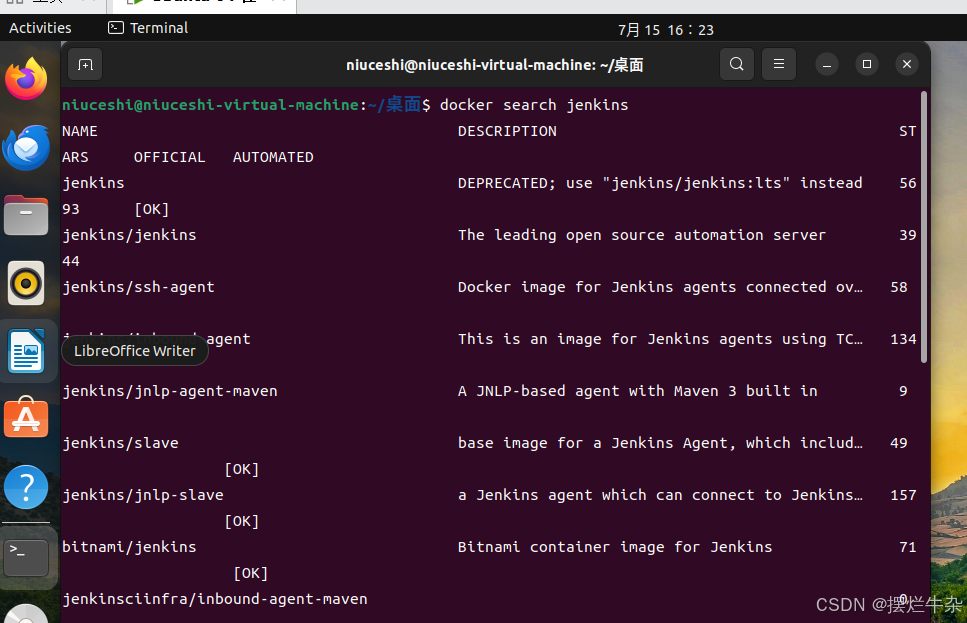Close the terminal window
The height and width of the screenshot is (623, 967).
coord(907,64)
